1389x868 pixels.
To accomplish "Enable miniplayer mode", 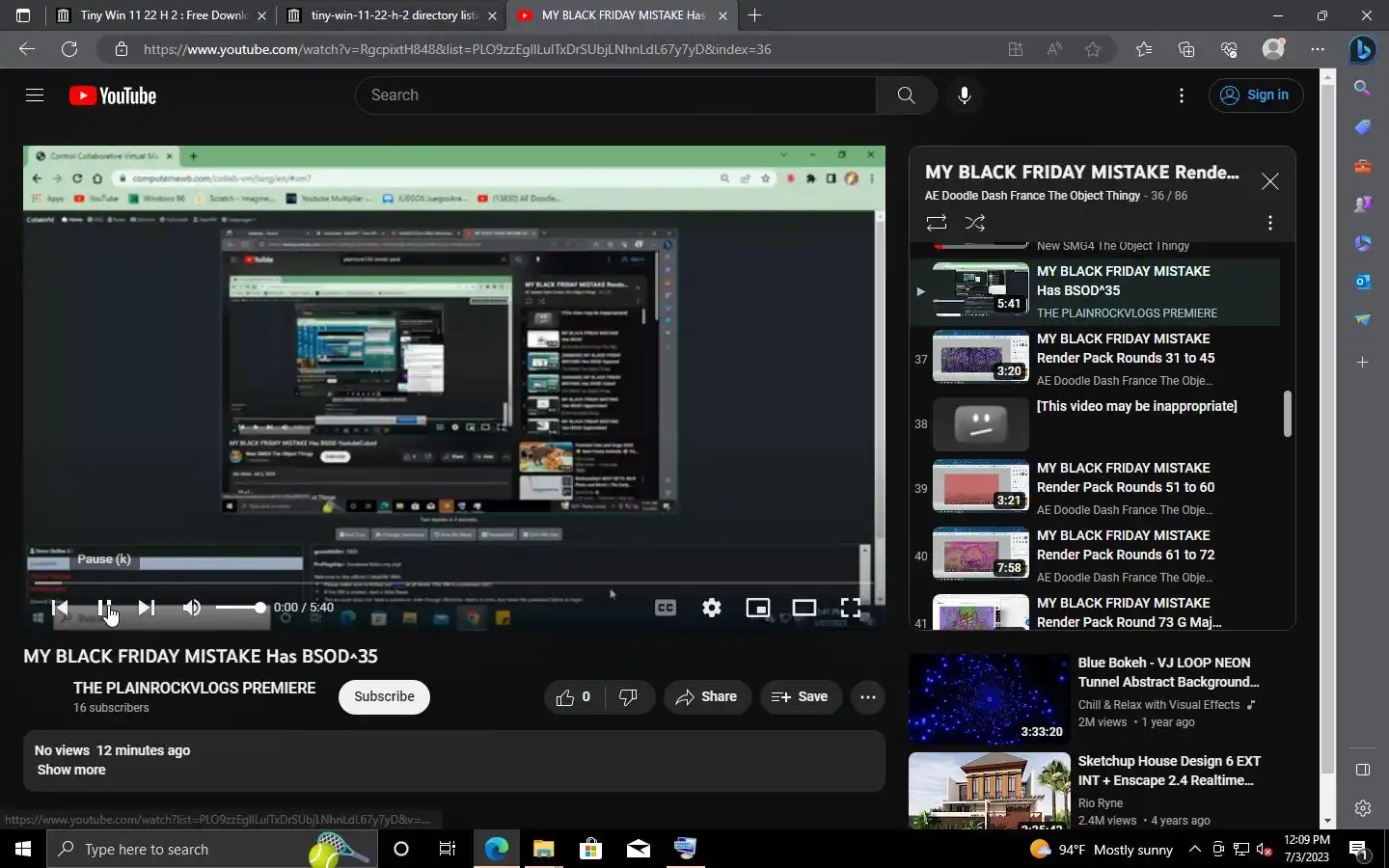I will click(758, 608).
